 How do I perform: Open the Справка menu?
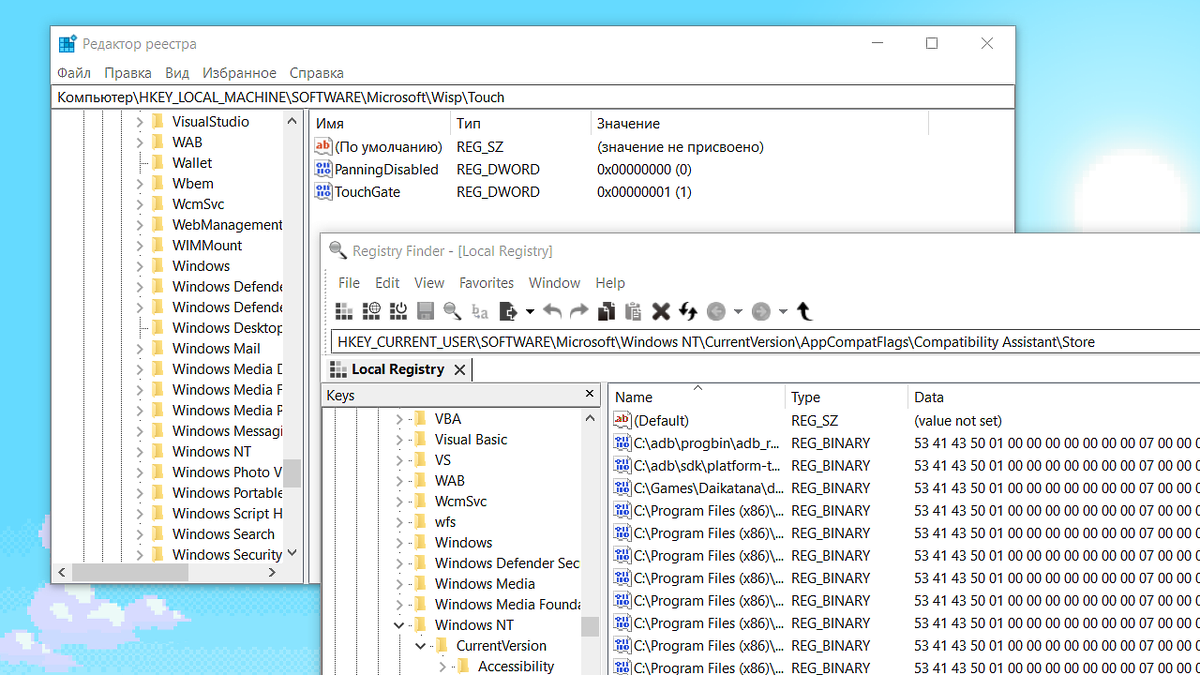coord(316,73)
